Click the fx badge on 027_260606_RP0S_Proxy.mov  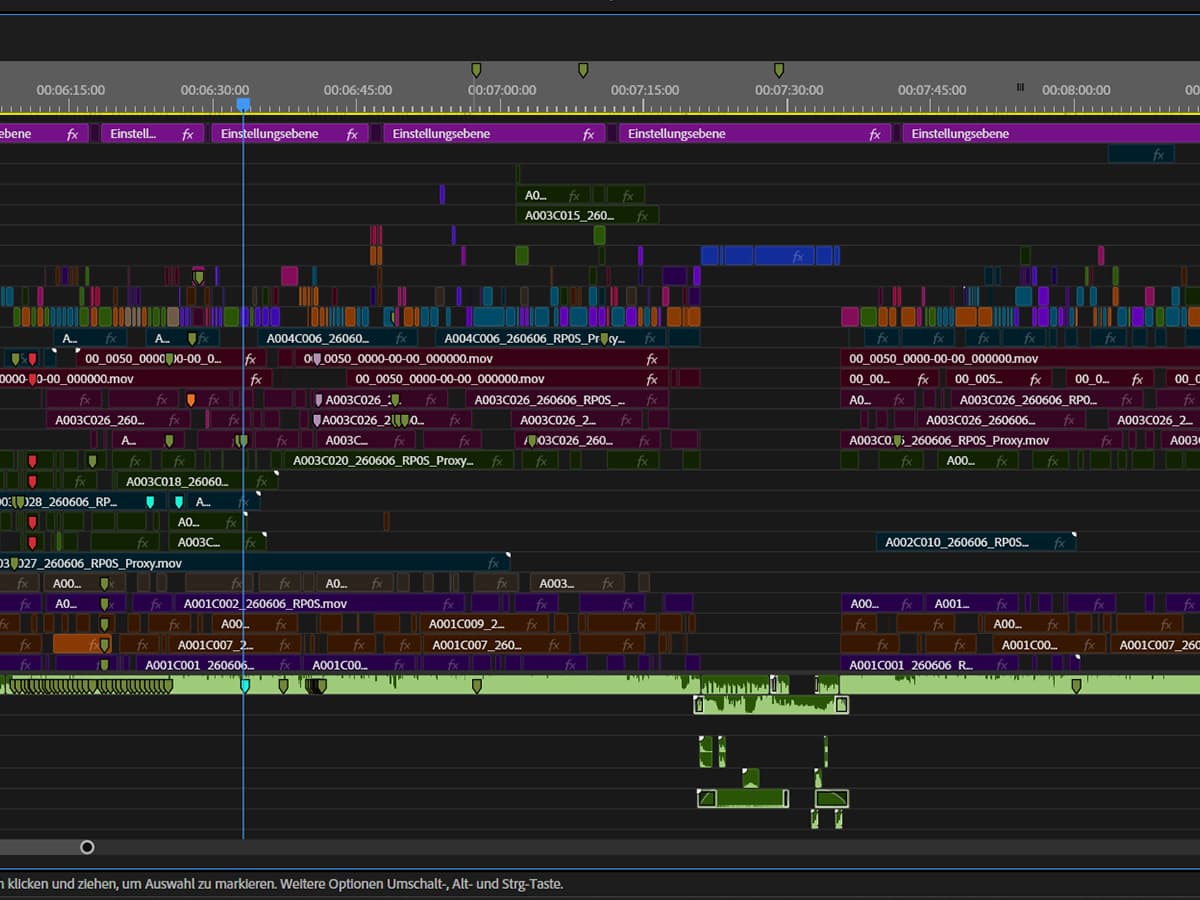(x=492, y=563)
